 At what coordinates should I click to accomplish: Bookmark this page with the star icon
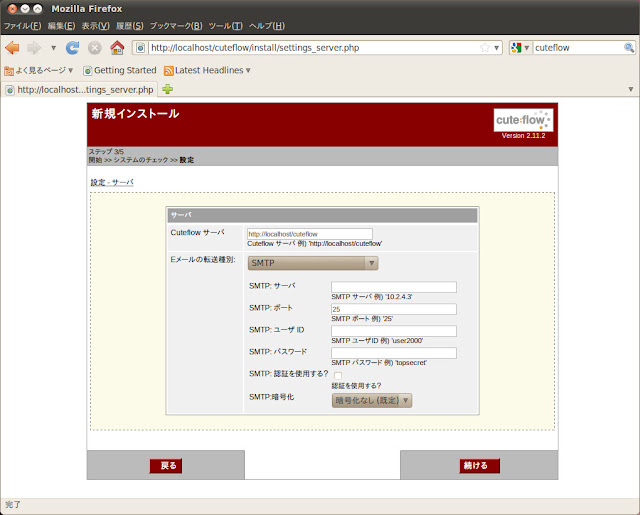point(484,48)
